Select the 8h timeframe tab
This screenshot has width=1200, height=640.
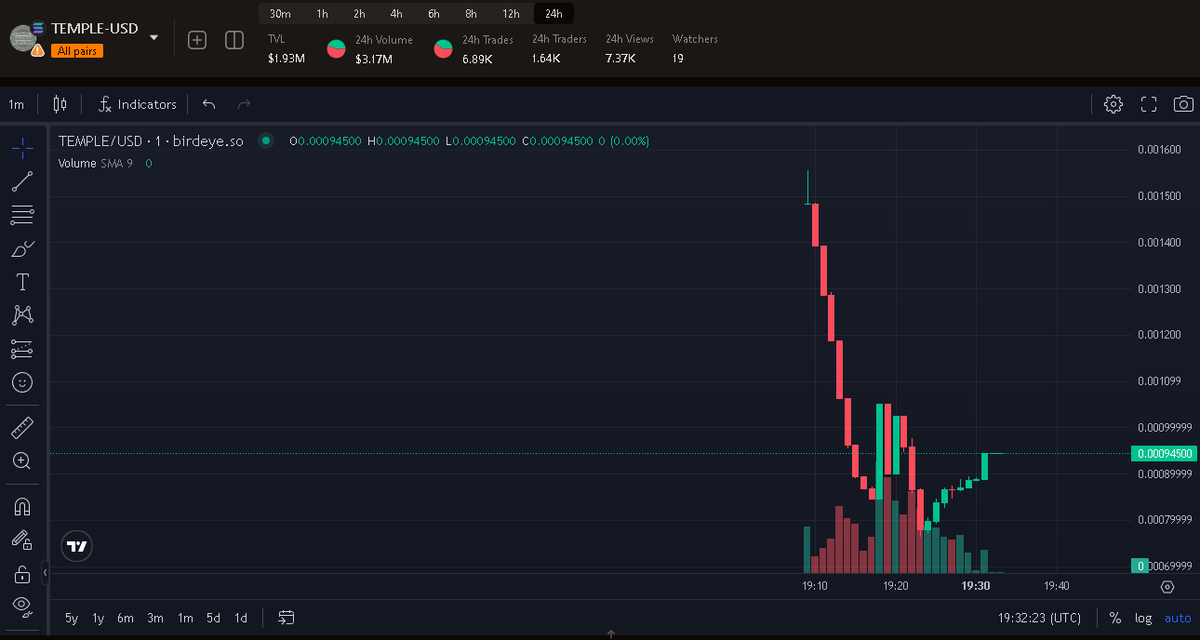tap(470, 14)
